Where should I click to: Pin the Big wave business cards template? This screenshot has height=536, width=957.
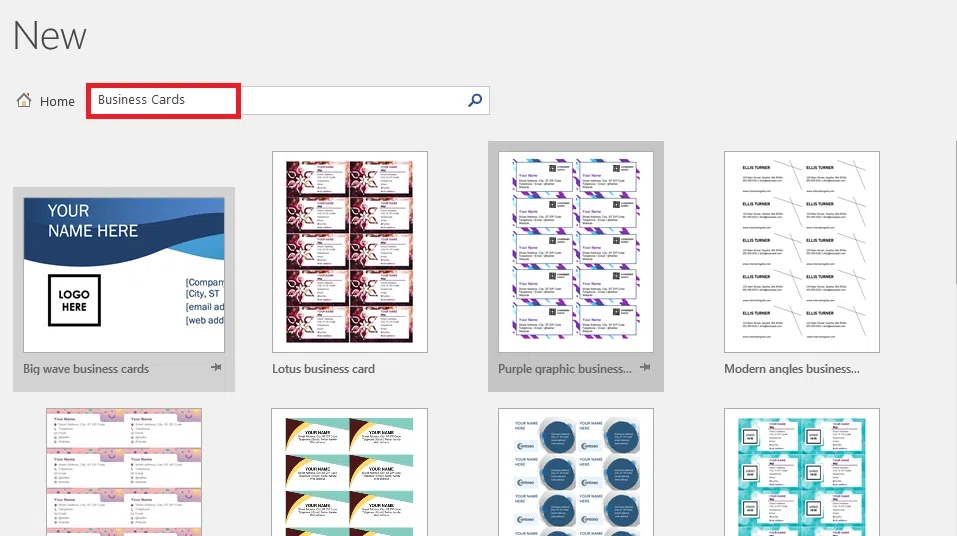[216, 368]
